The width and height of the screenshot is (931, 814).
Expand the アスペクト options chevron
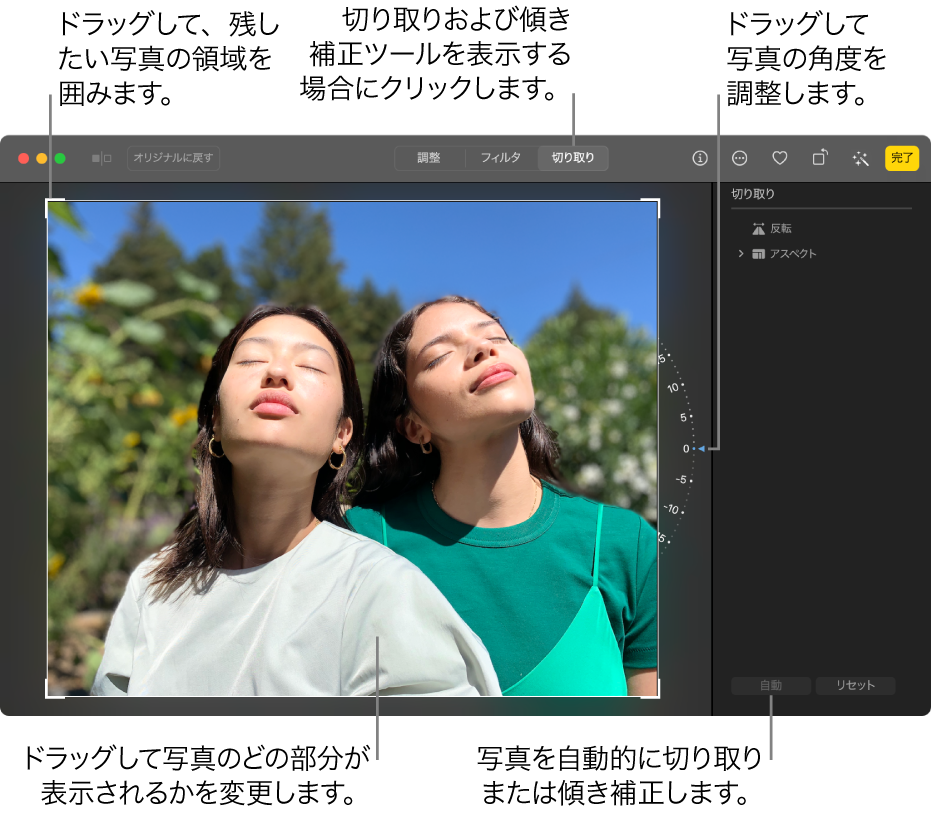click(x=741, y=253)
